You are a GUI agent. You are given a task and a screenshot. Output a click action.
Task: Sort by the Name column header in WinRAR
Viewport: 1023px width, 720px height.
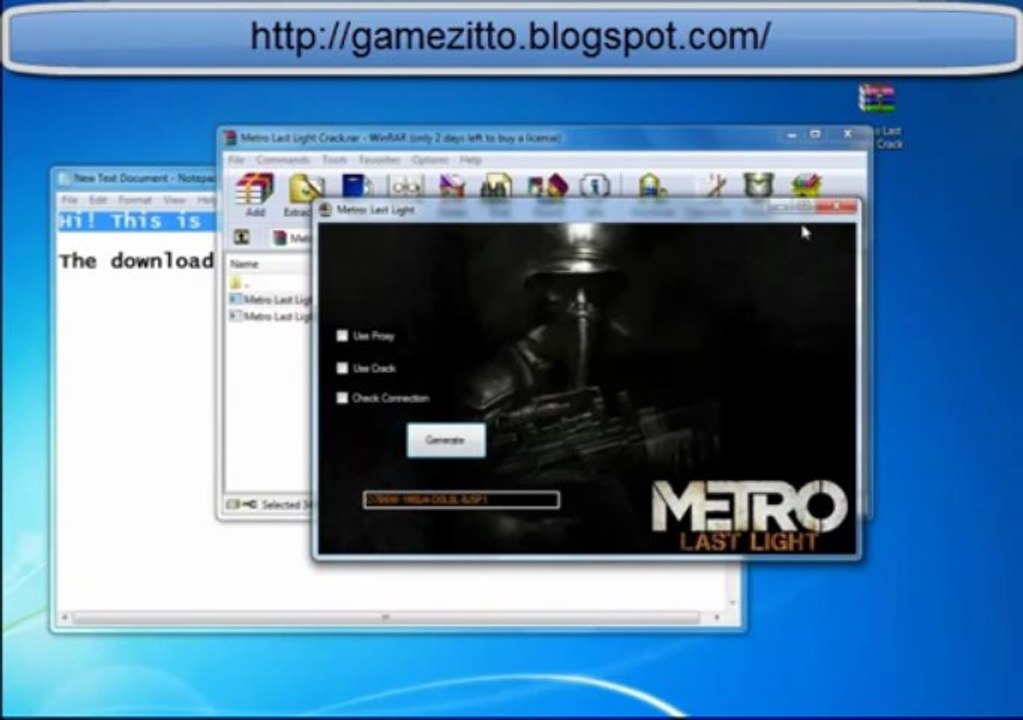point(267,264)
